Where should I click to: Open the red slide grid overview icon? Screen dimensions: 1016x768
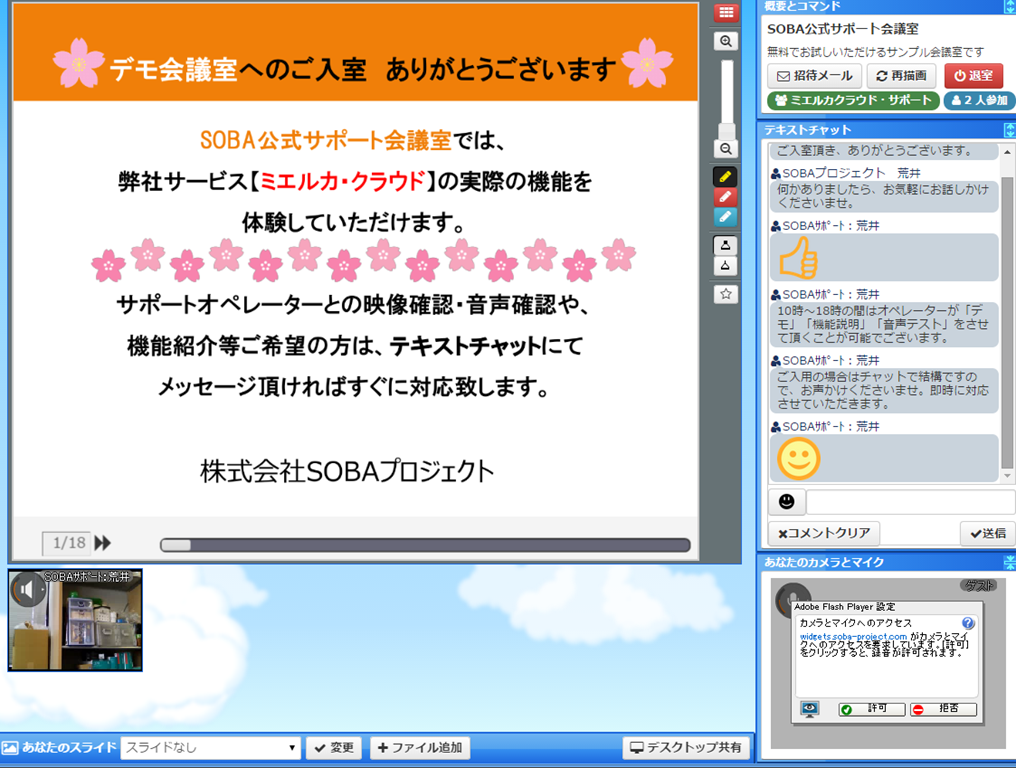click(727, 13)
